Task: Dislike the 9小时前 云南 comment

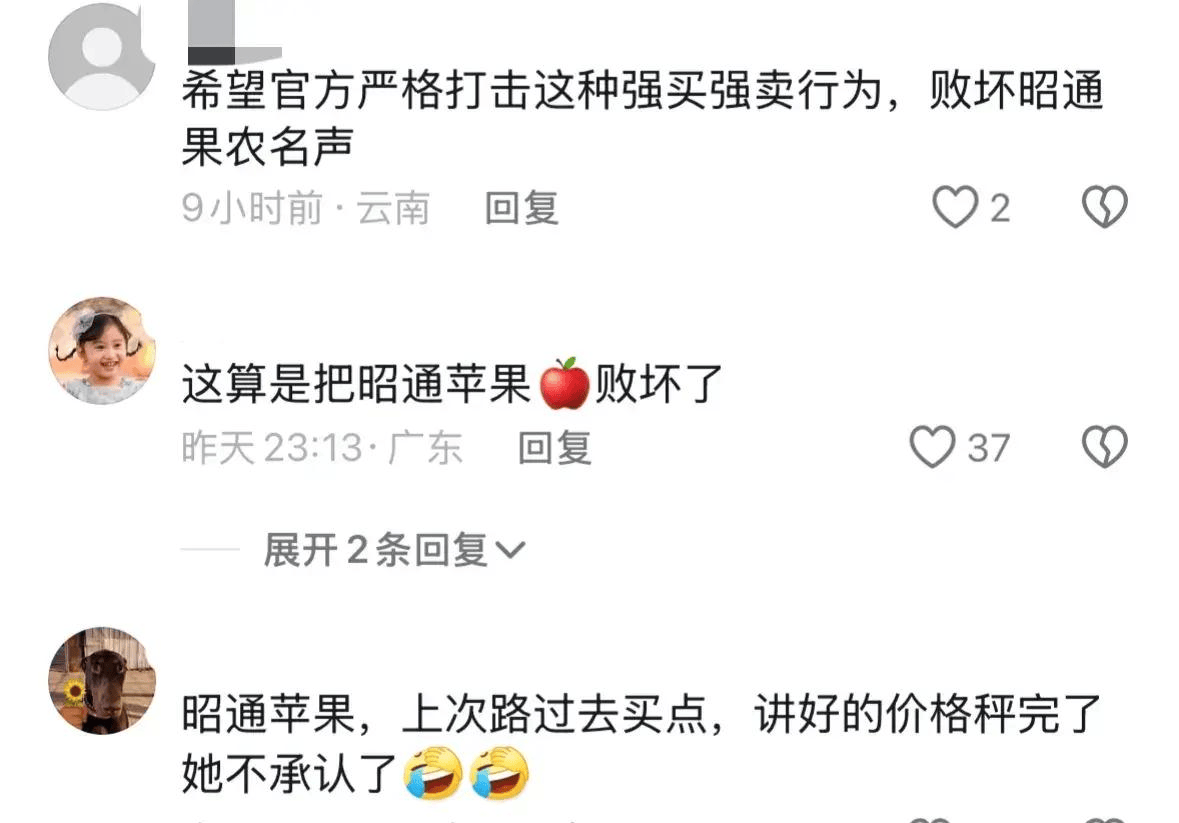Action: (1105, 207)
